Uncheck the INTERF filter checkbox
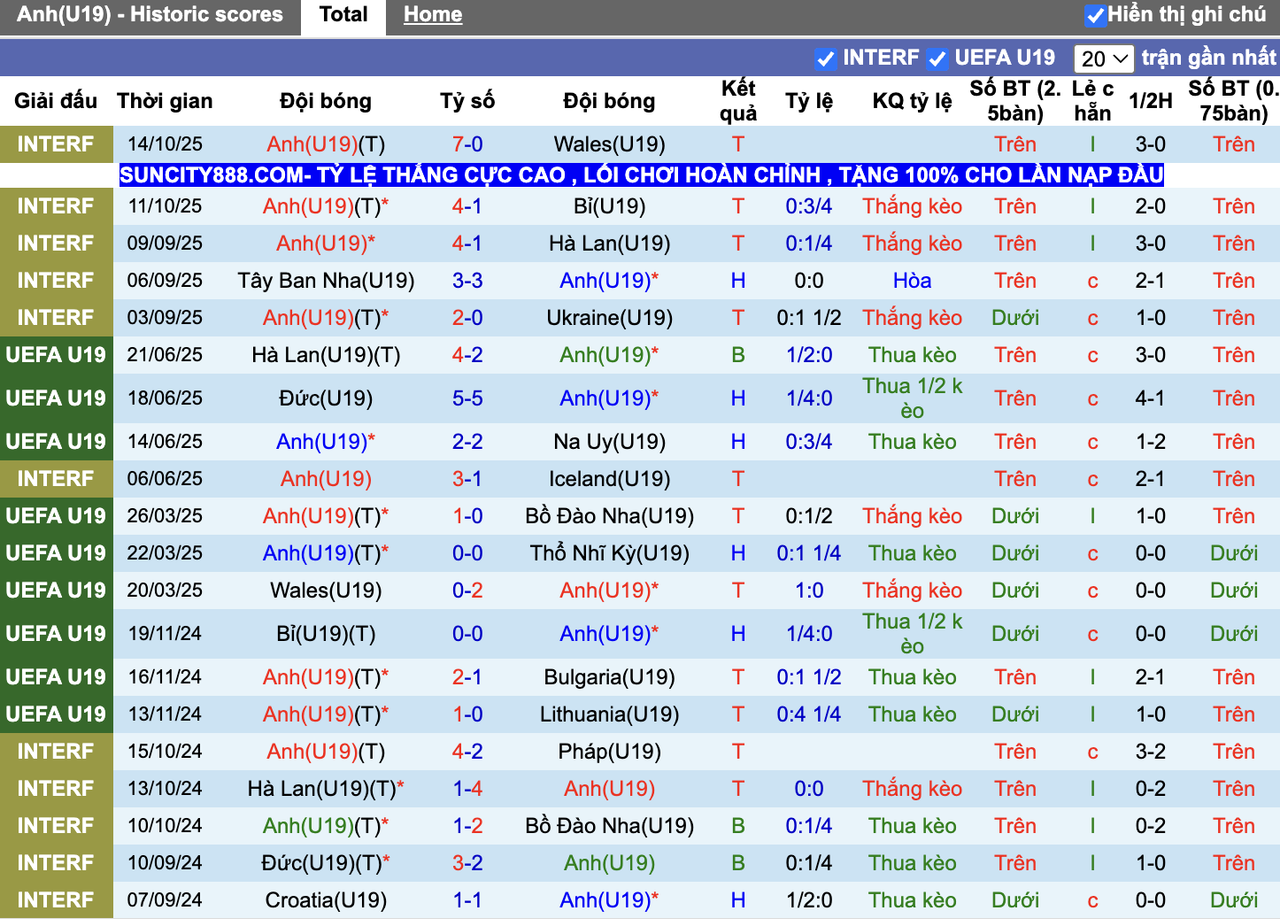The width and height of the screenshot is (1280, 919). click(825, 58)
